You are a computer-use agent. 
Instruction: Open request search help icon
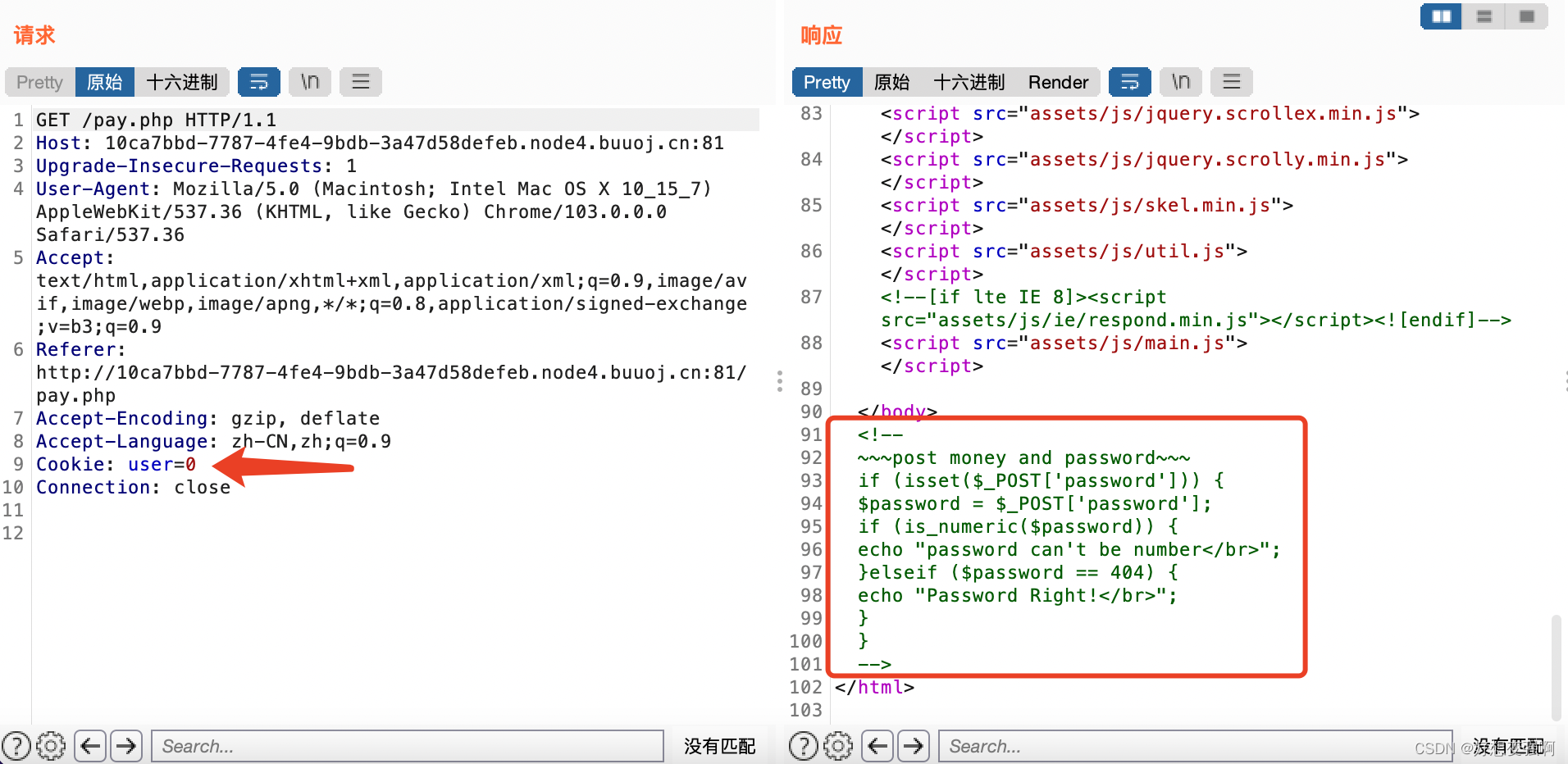16,746
